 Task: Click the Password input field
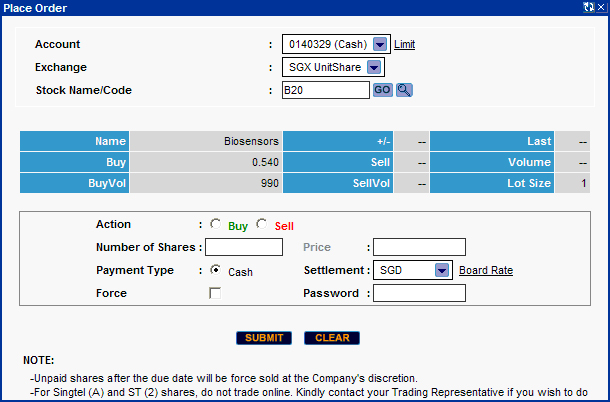(419, 293)
